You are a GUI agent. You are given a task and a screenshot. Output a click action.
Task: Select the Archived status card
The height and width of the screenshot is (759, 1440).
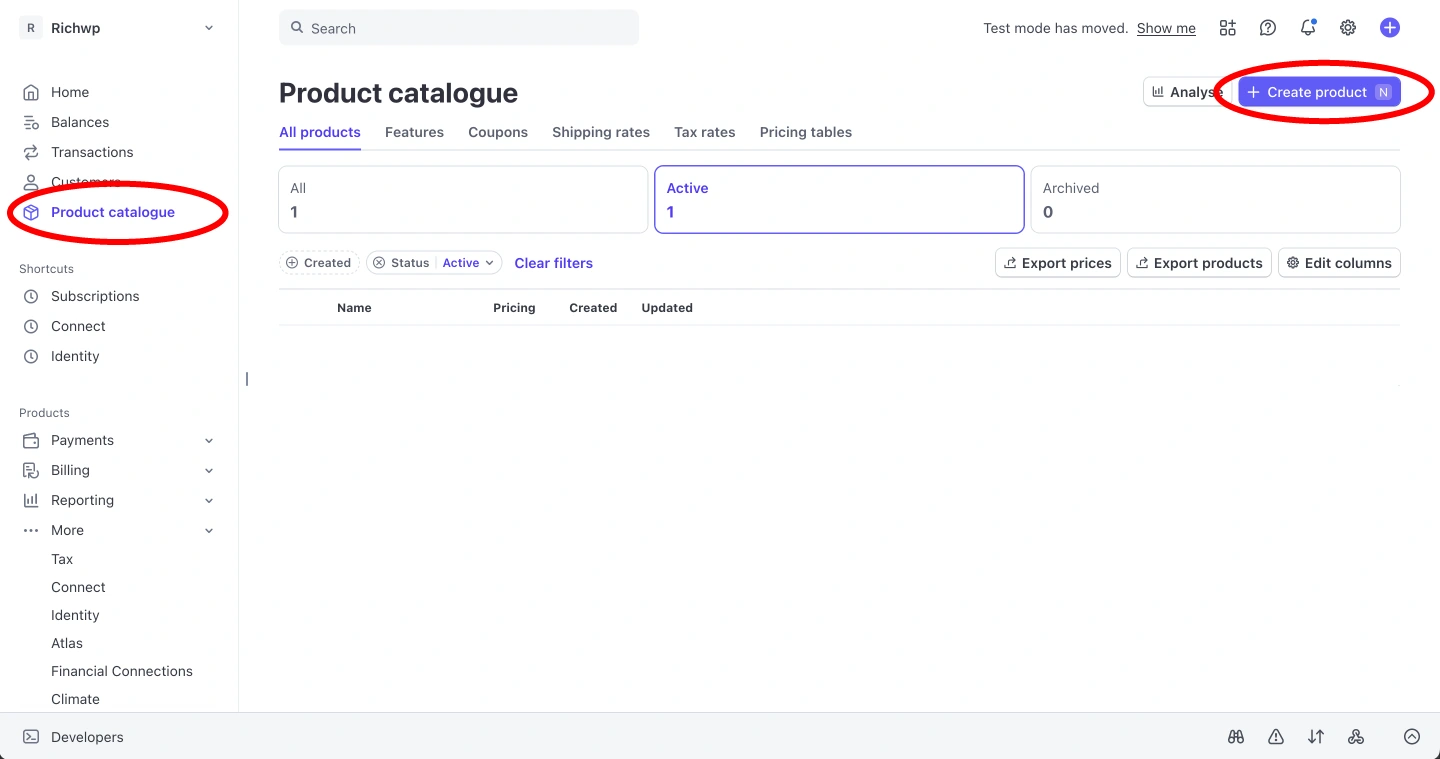(1215, 199)
